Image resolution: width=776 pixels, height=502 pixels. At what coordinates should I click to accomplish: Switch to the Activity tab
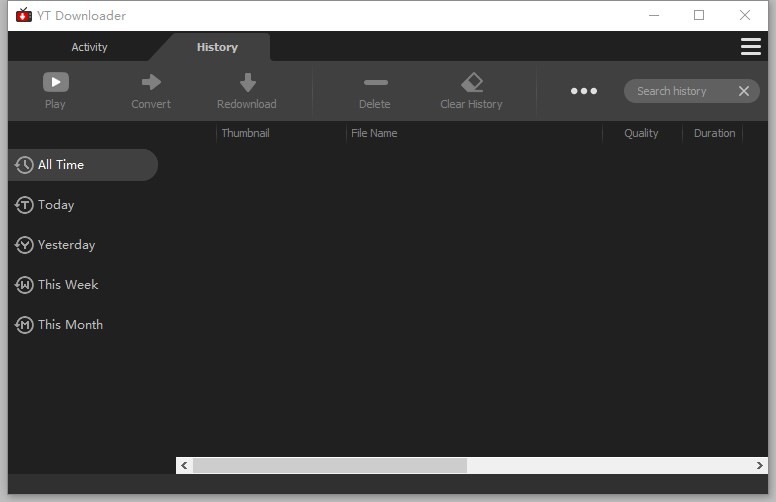click(x=89, y=47)
